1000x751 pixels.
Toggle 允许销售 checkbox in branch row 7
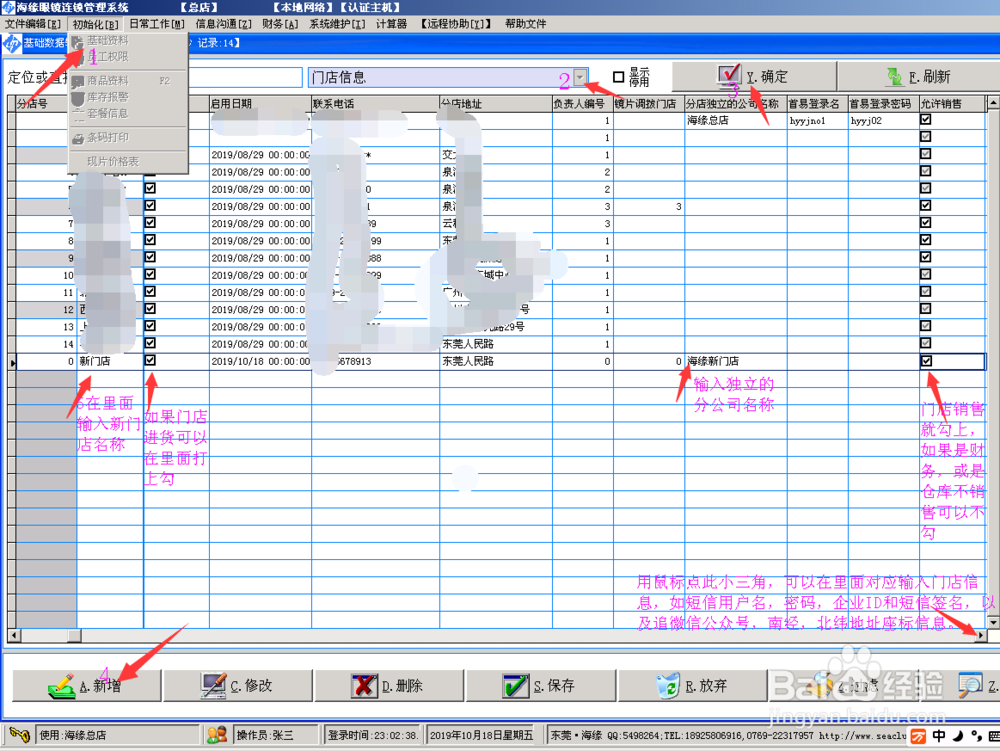coord(926,222)
